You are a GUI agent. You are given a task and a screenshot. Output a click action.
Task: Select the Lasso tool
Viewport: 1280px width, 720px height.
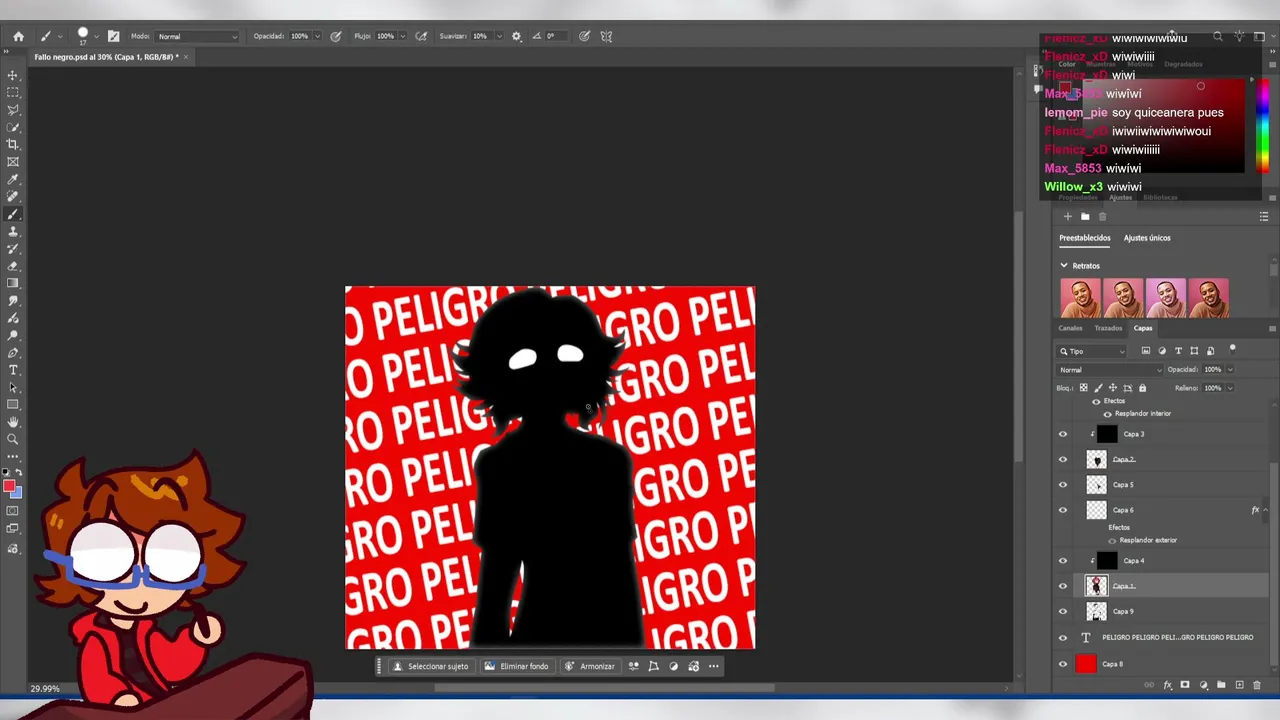[13, 110]
